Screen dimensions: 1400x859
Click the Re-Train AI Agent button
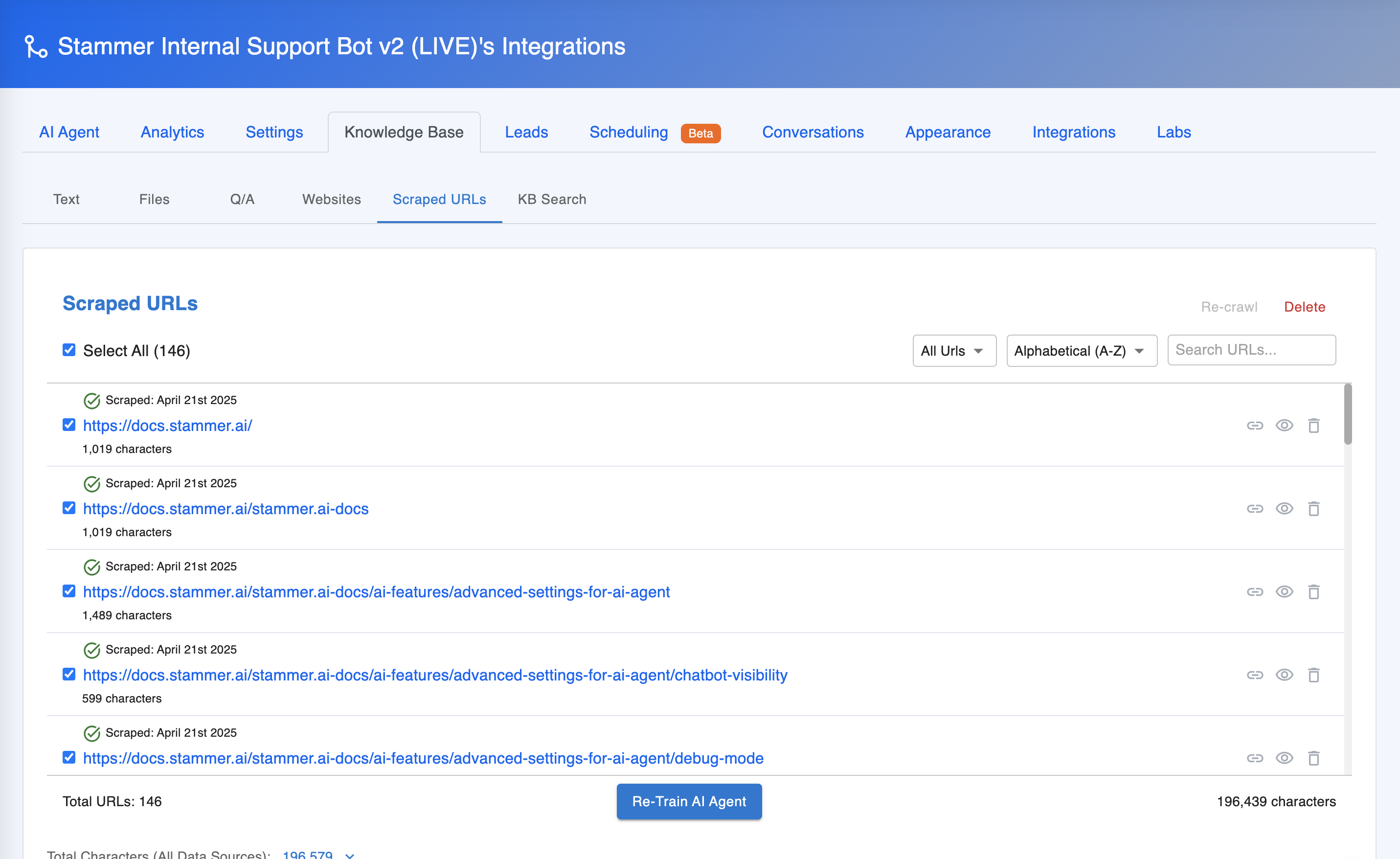pos(689,801)
